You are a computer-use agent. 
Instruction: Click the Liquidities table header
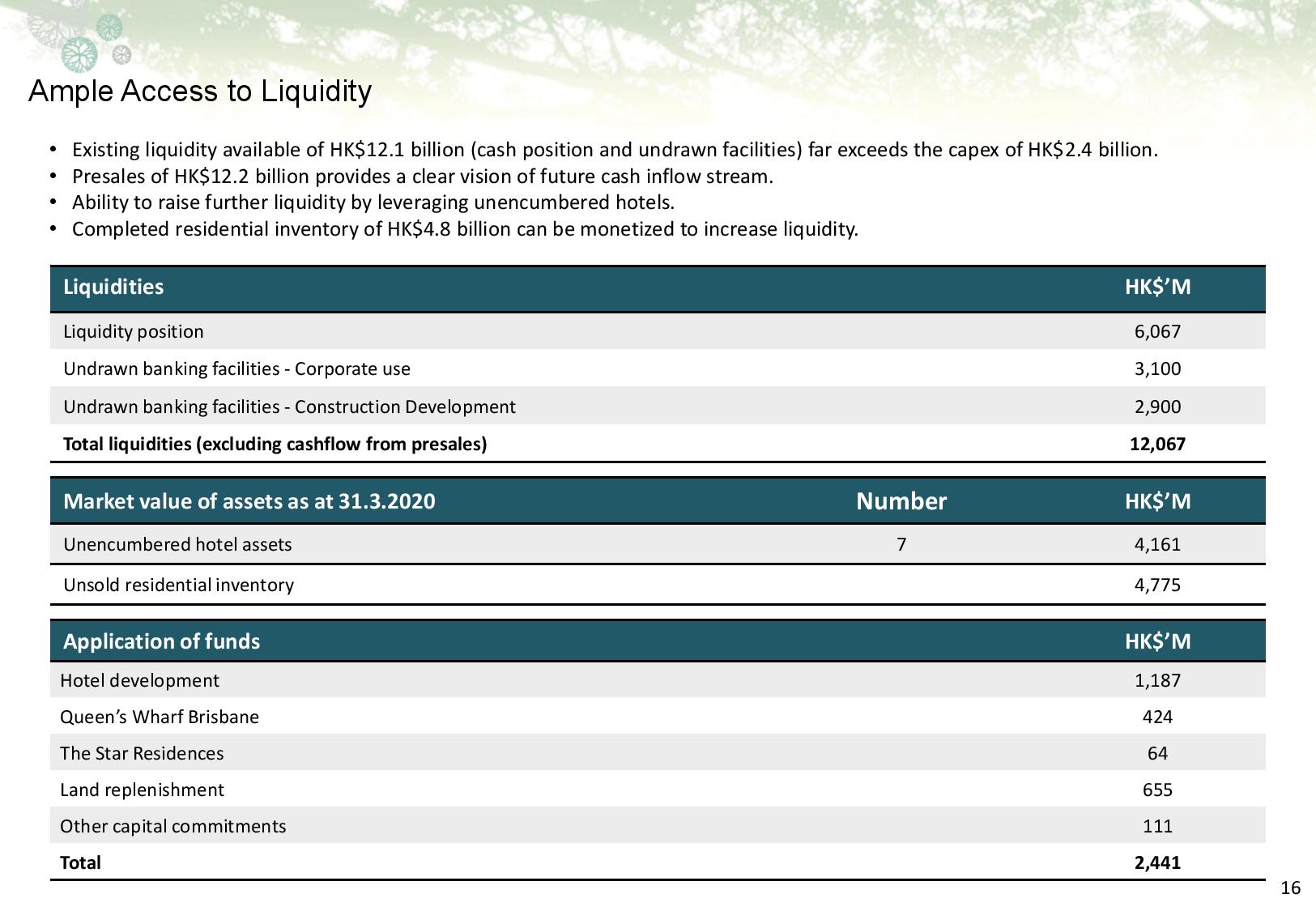[x=113, y=287]
